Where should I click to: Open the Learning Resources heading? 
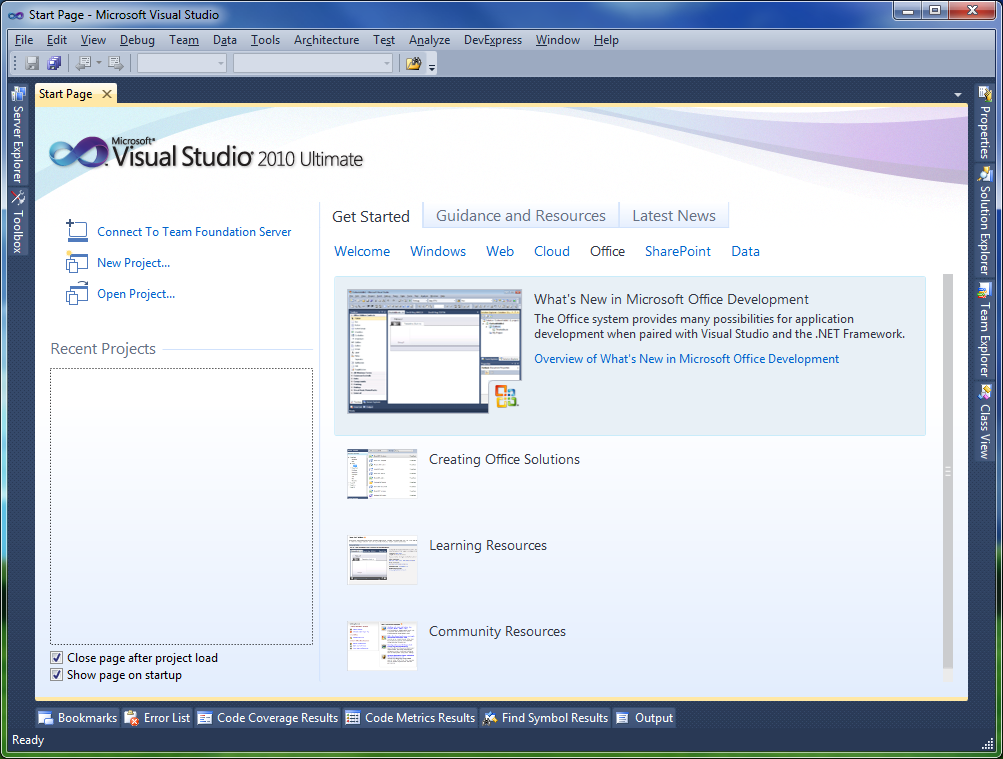coord(487,545)
